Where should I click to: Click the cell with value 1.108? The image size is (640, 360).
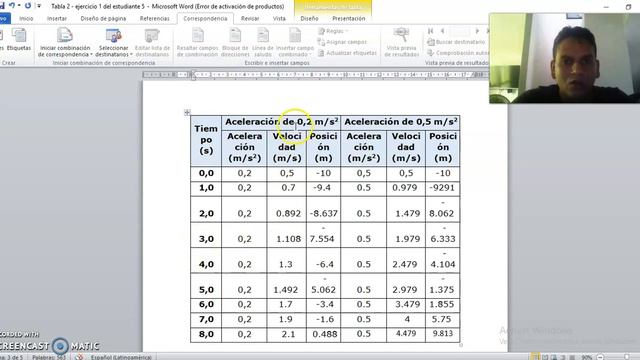point(287,235)
